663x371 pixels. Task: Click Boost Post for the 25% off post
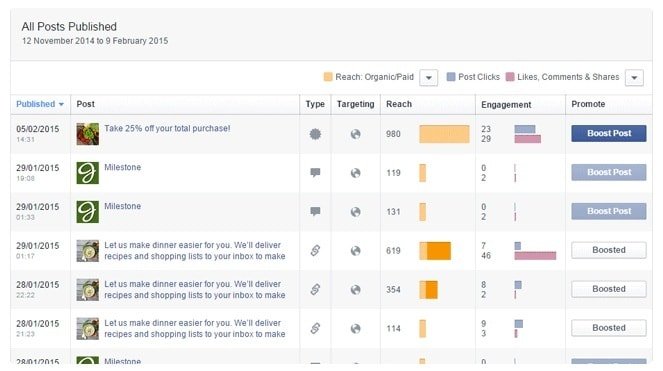tap(608, 133)
